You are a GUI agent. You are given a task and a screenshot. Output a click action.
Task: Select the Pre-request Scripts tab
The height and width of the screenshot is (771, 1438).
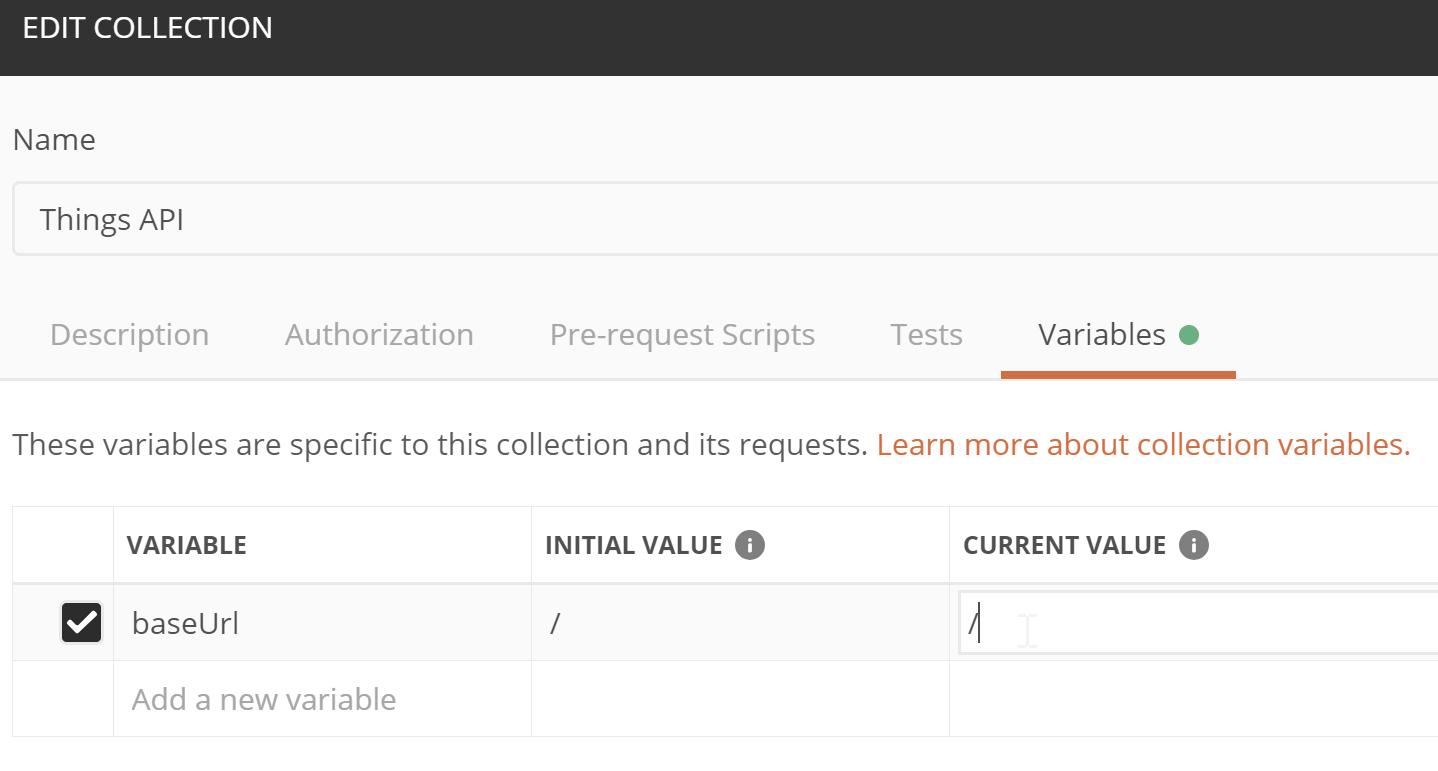point(682,335)
